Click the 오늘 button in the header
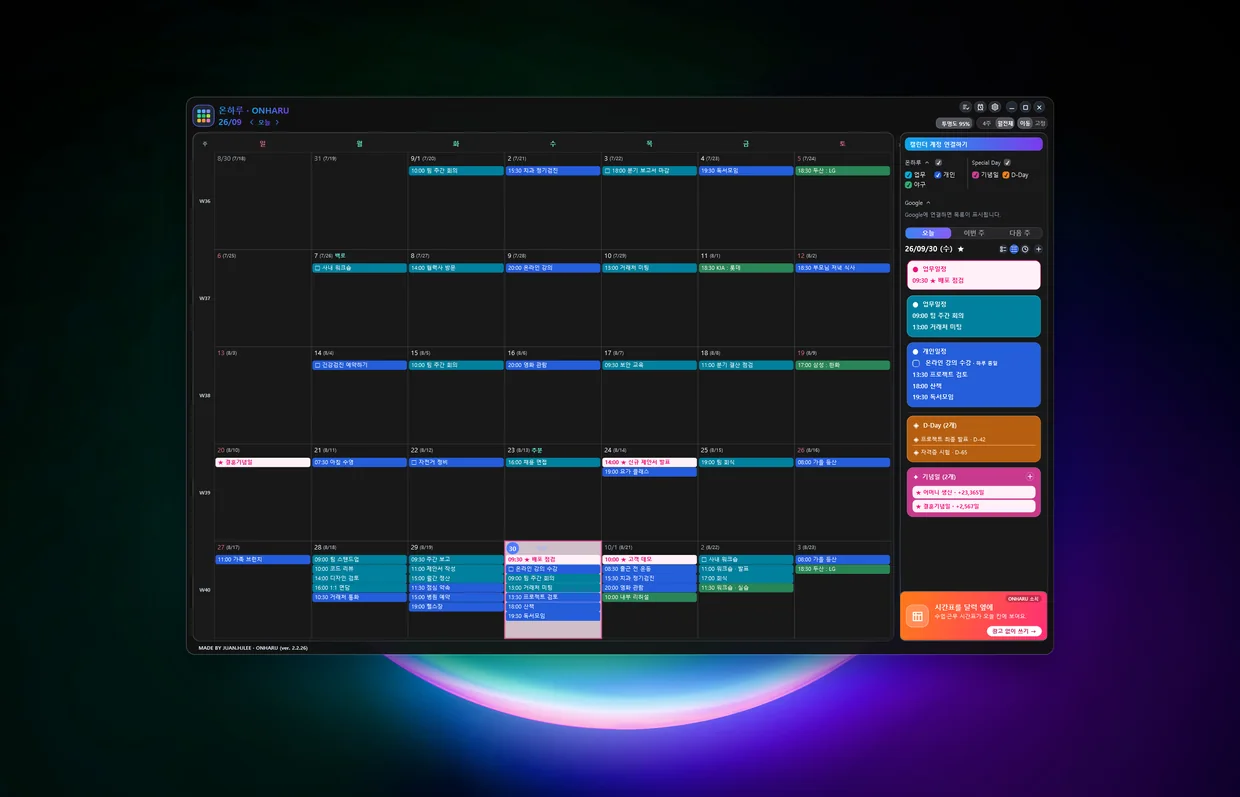Viewport: 1240px width, 797px height. (264, 123)
